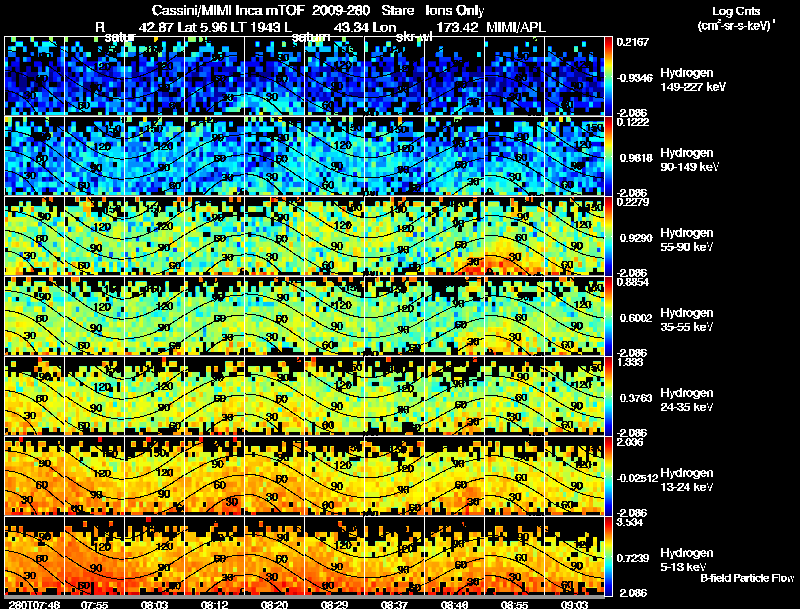Screen dimensions: 800x609
Task: Click the "Hydrogen 55-90 keV" row label
Action: (687, 240)
